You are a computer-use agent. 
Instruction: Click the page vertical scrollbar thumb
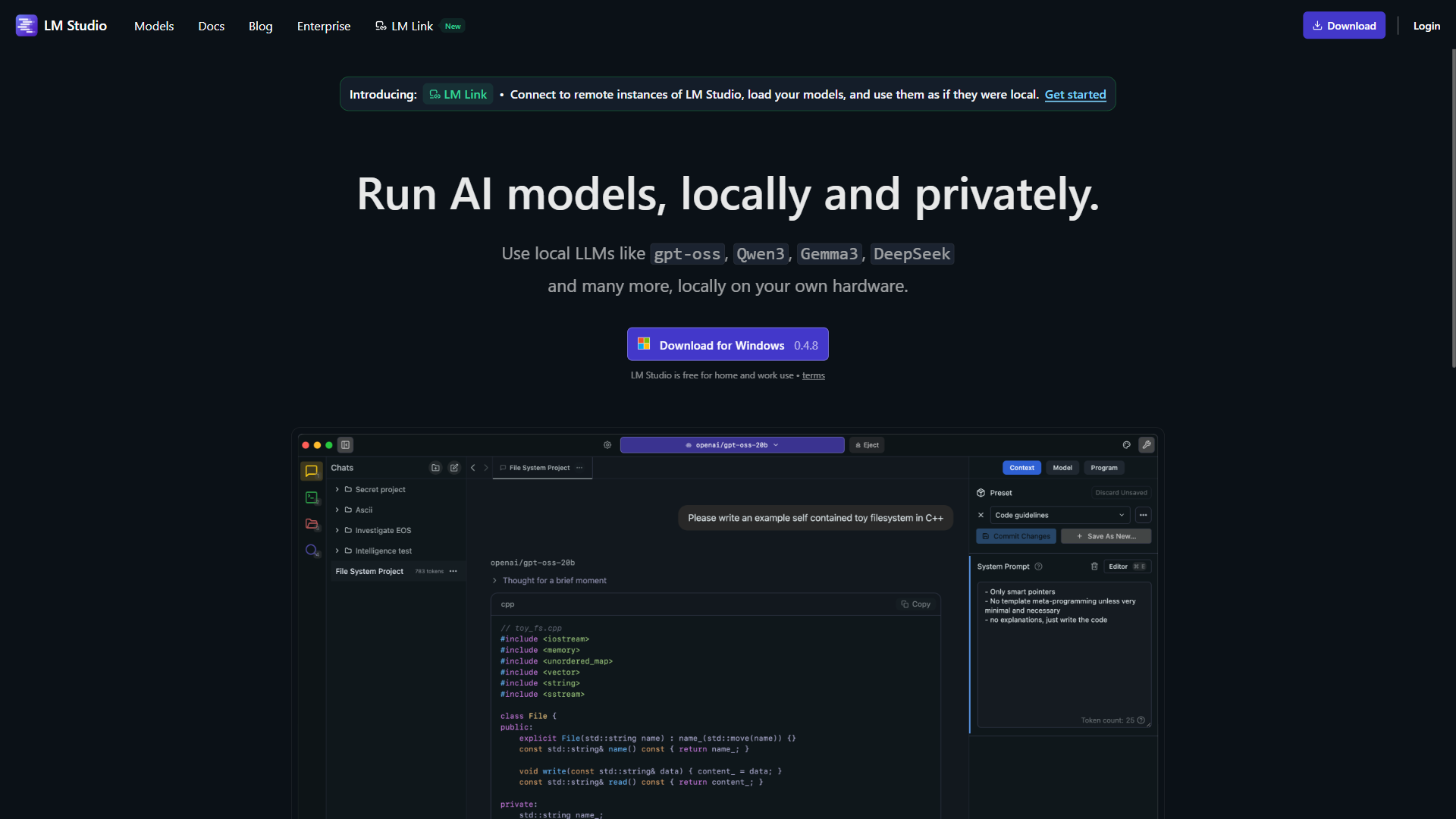tap(1453, 209)
